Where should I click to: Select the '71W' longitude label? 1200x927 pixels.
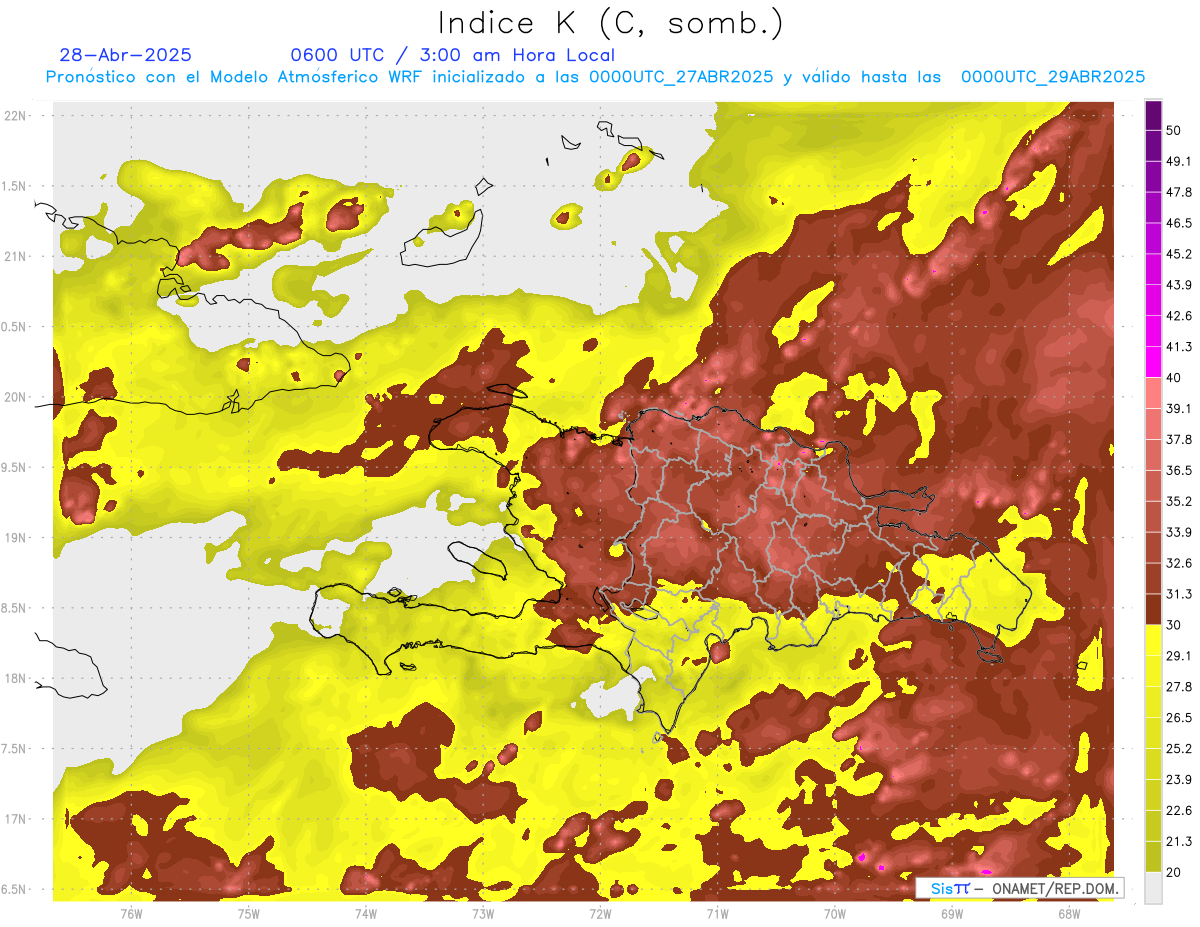pyautogui.click(x=717, y=913)
